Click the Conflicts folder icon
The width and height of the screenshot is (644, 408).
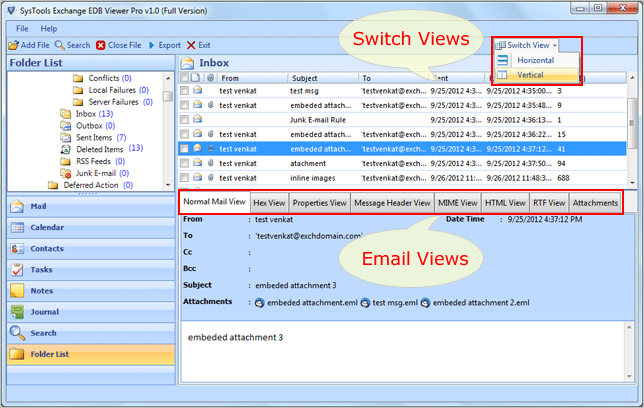click(78, 78)
